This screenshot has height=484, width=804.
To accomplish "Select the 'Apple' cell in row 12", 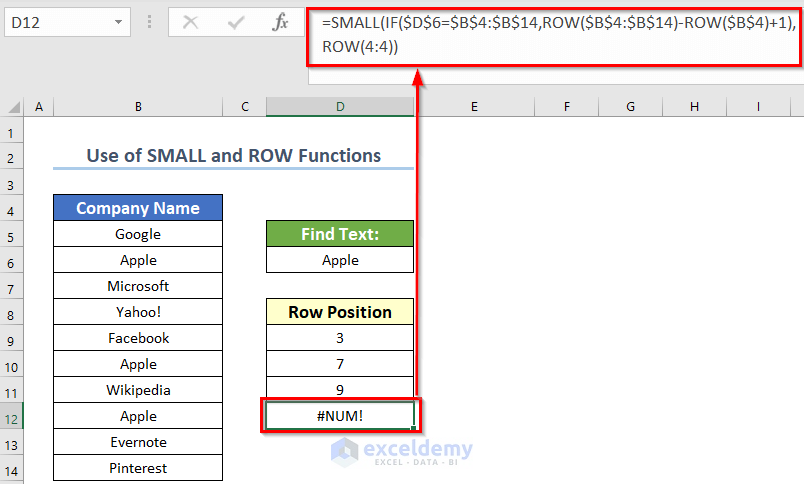I will pos(138,416).
